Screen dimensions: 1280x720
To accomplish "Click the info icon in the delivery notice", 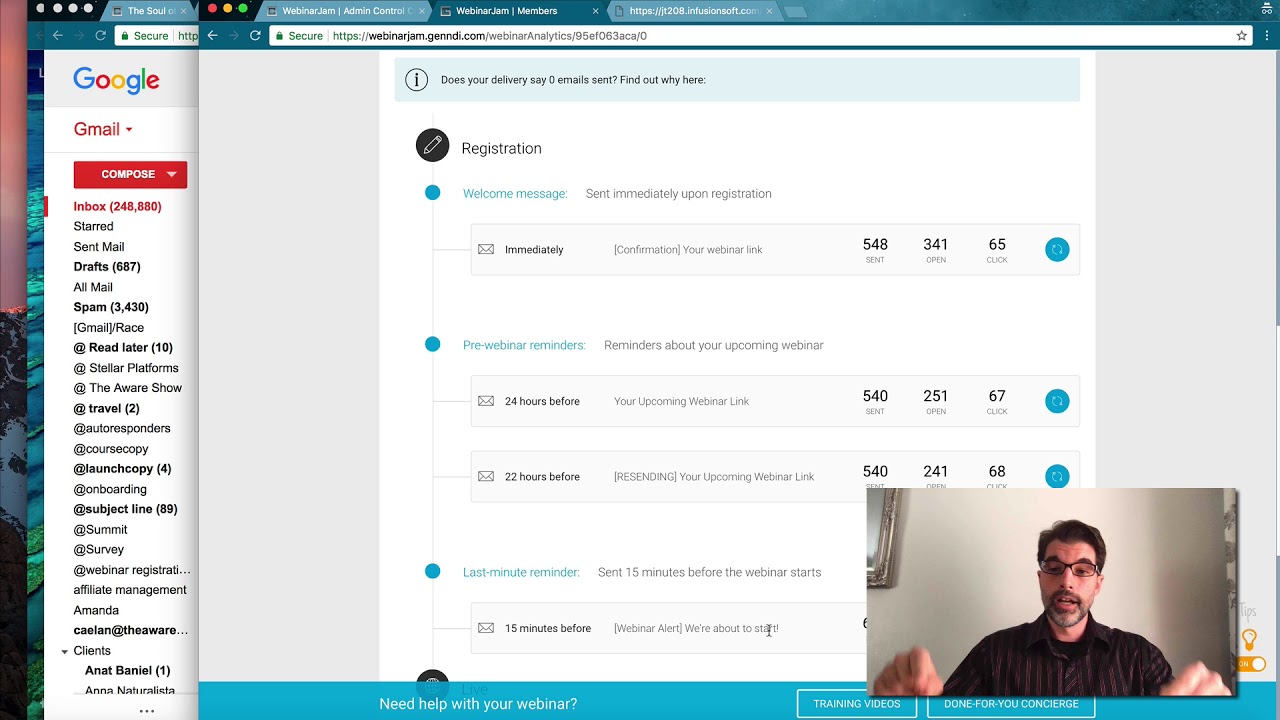I will click(x=416, y=80).
